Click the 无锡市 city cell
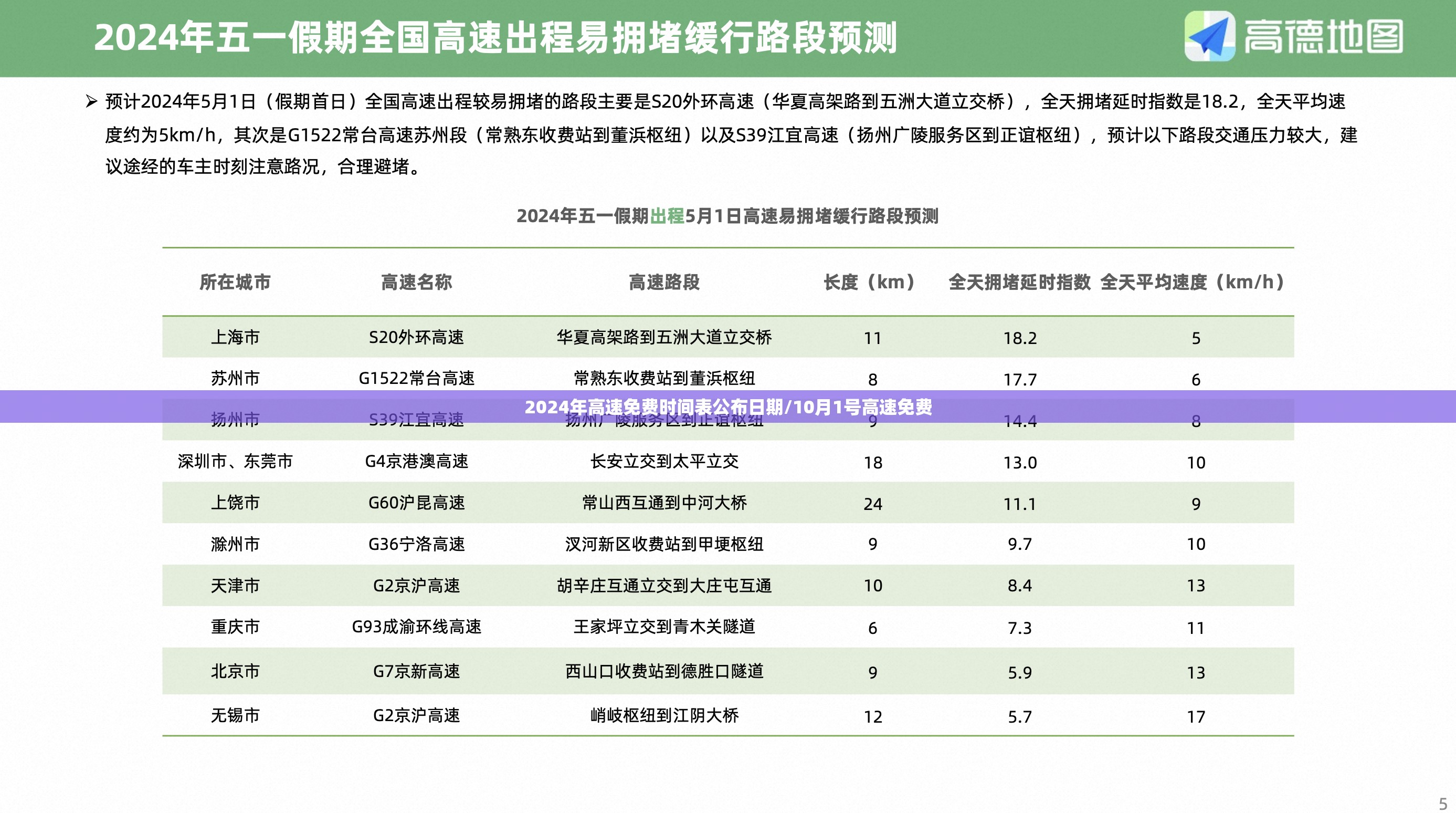The width and height of the screenshot is (1456, 813). (235, 715)
